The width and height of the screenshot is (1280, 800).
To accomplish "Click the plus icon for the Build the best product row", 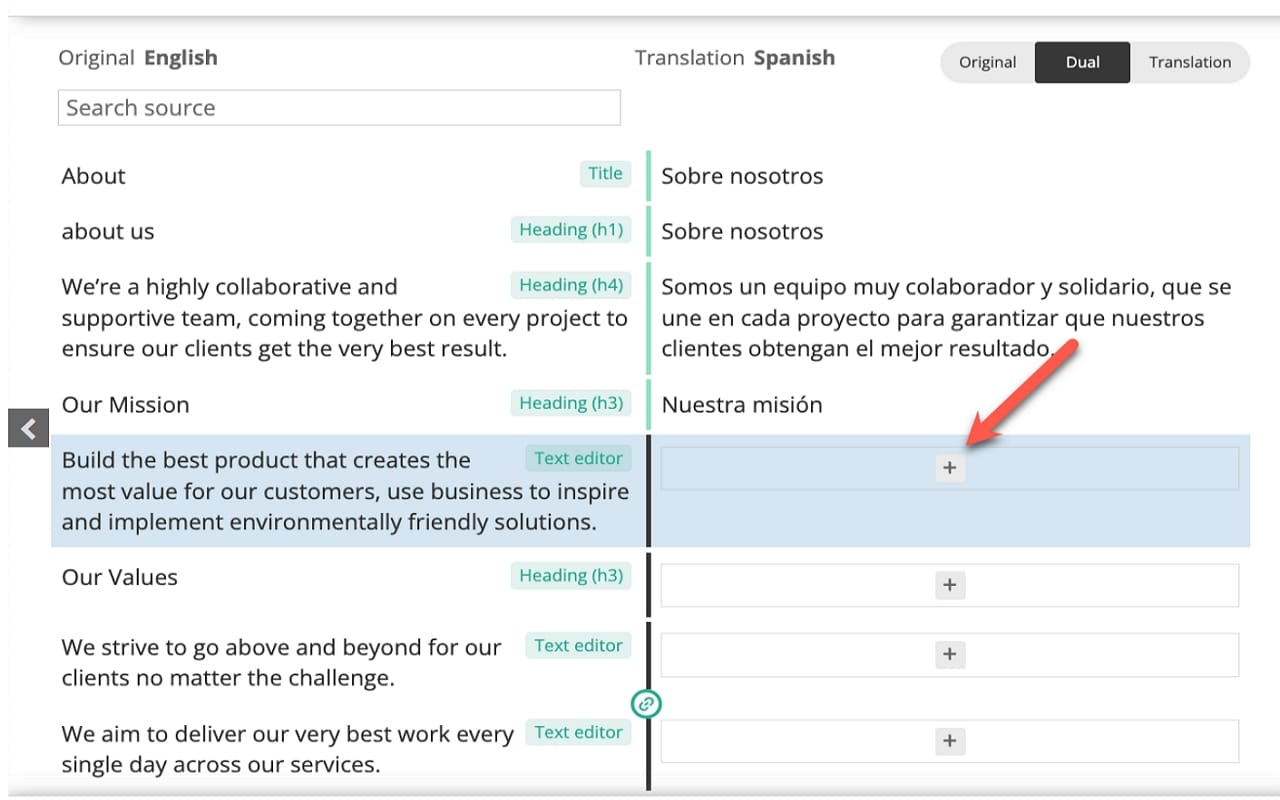I will 949,467.
